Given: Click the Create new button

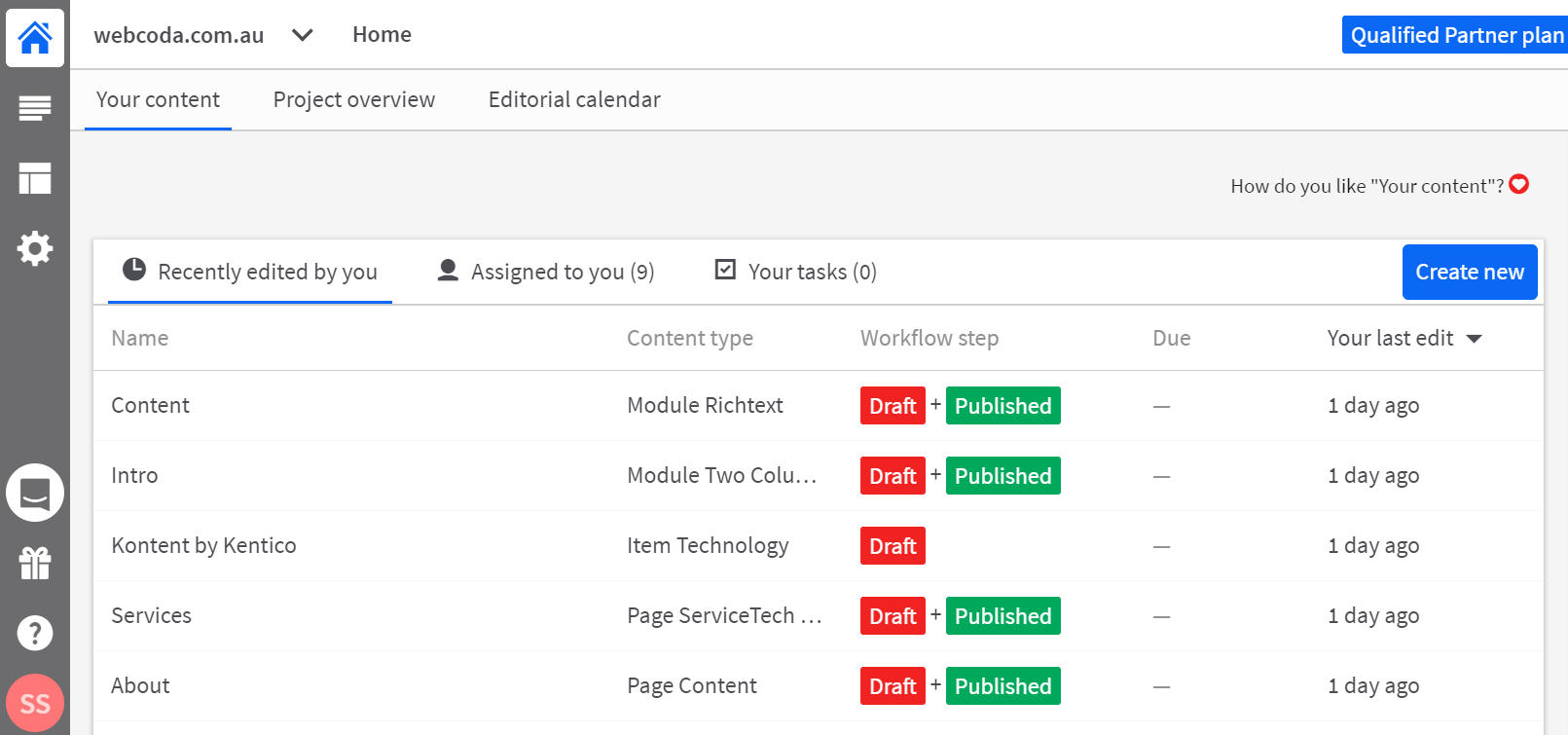Looking at the screenshot, I should pyautogui.click(x=1470, y=272).
